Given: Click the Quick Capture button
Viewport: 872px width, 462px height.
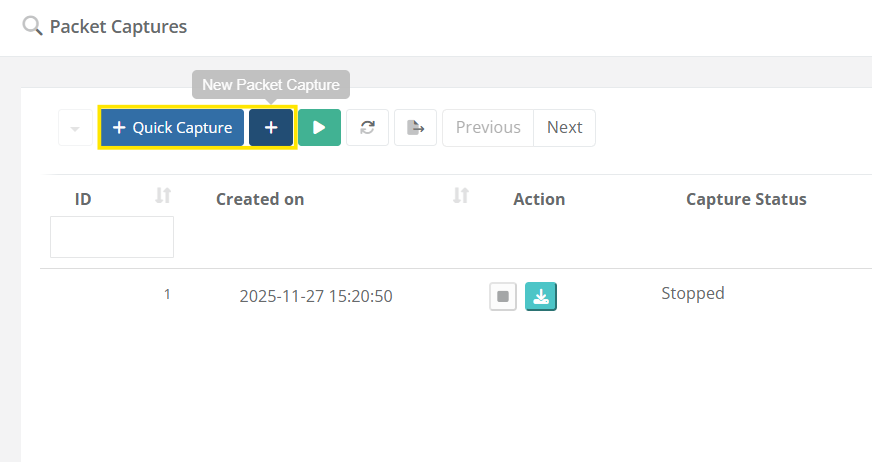Looking at the screenshot, I should click(172, 128).
